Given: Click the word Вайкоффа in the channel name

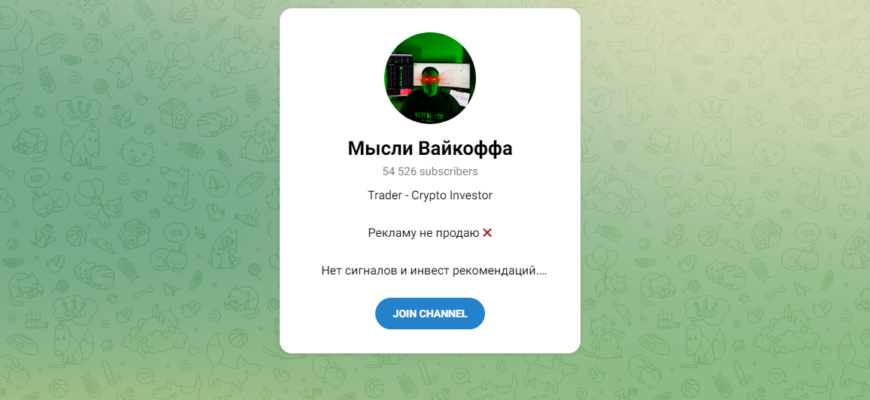Looking at the screenshot, I should [x=465, y=149].
